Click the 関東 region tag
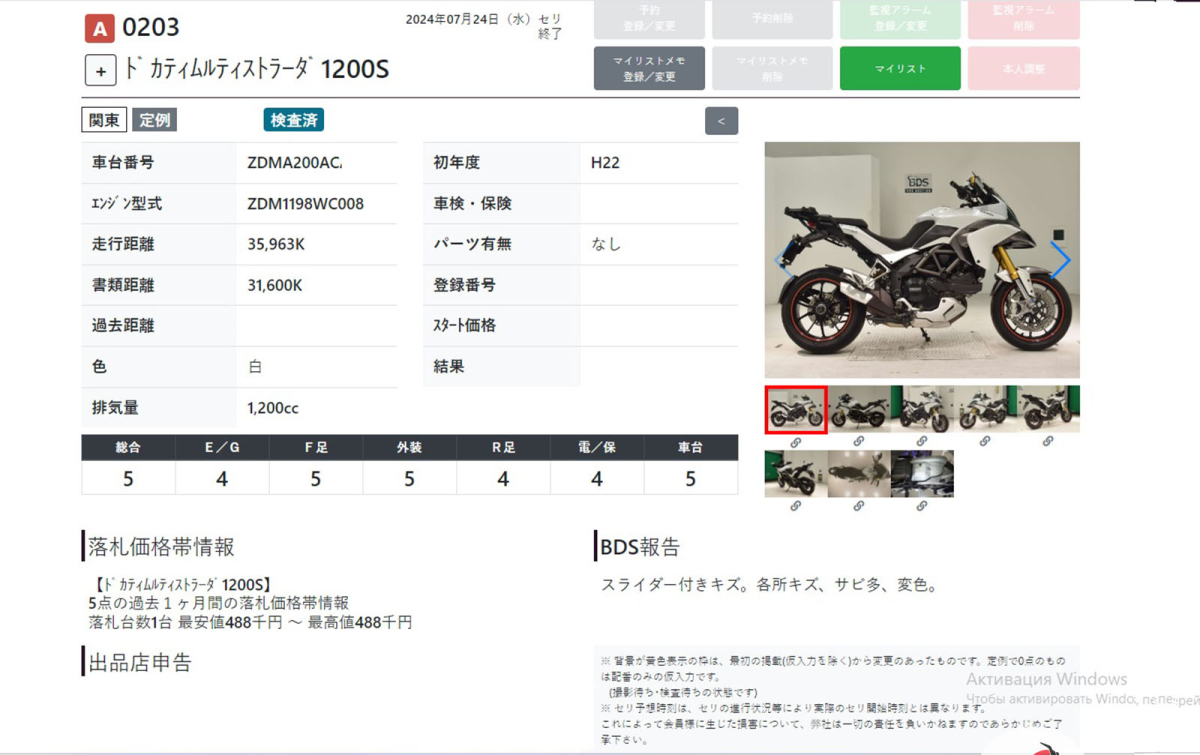This screenshot has height=755, width=1200. [x=104, y=120]
